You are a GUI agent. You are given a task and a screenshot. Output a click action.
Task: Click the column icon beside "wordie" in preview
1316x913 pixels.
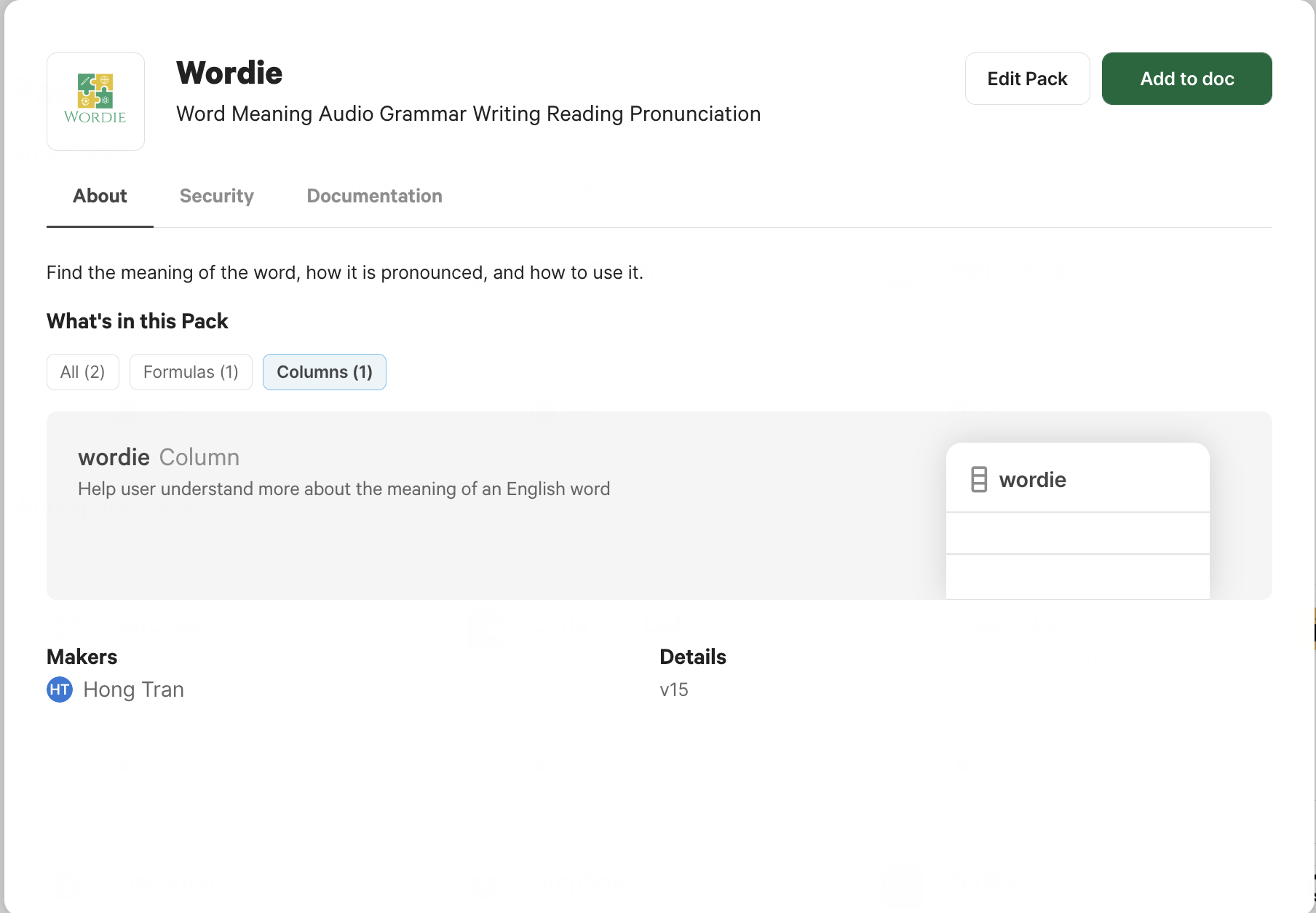[978, 479]
